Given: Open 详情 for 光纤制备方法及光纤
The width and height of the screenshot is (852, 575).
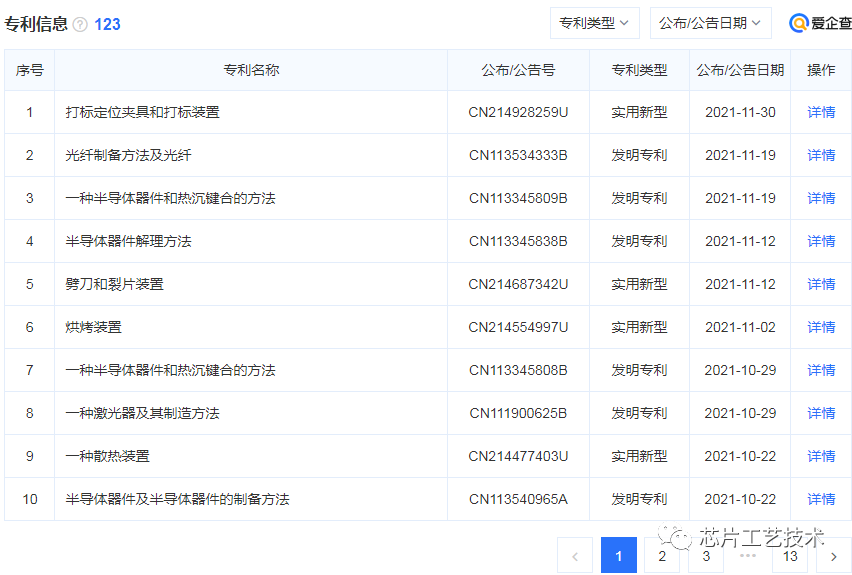Looking at the screenshot, I should (x=821, y=155).
